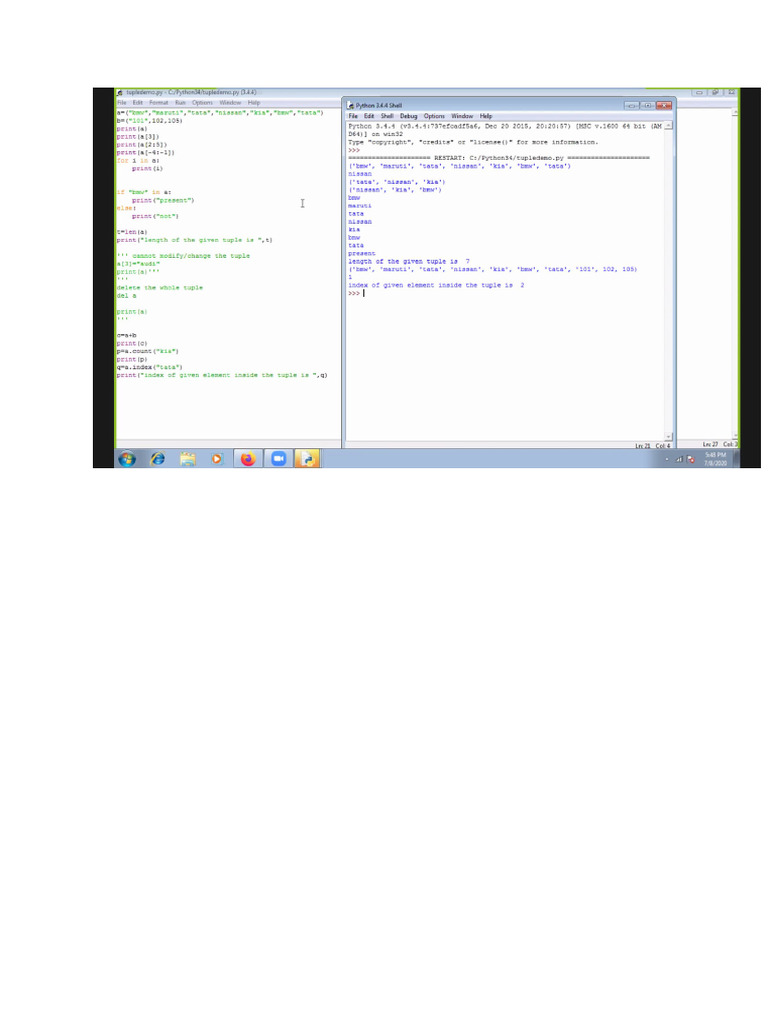Click the Shell status 'Ln: 21 Col: 4'
768x1024 pixels.
652,446
